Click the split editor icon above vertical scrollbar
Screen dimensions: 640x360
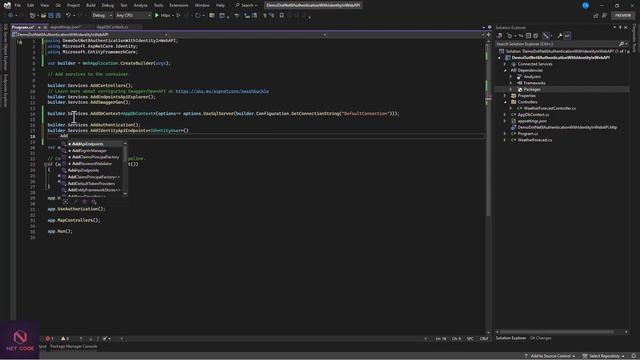click(x=489, y=35)
